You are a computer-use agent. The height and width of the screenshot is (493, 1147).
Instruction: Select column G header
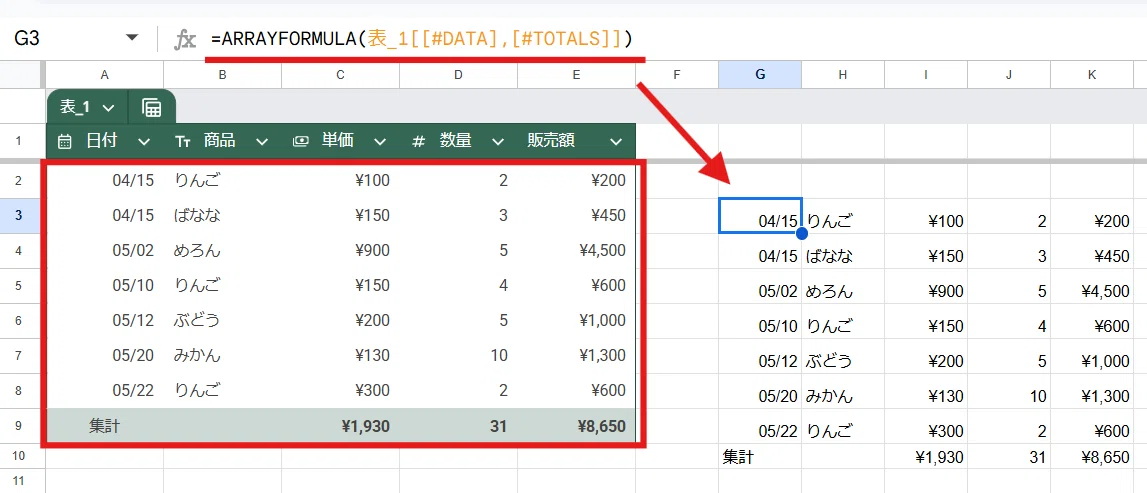pyautogui.click(x=760, y=74)
